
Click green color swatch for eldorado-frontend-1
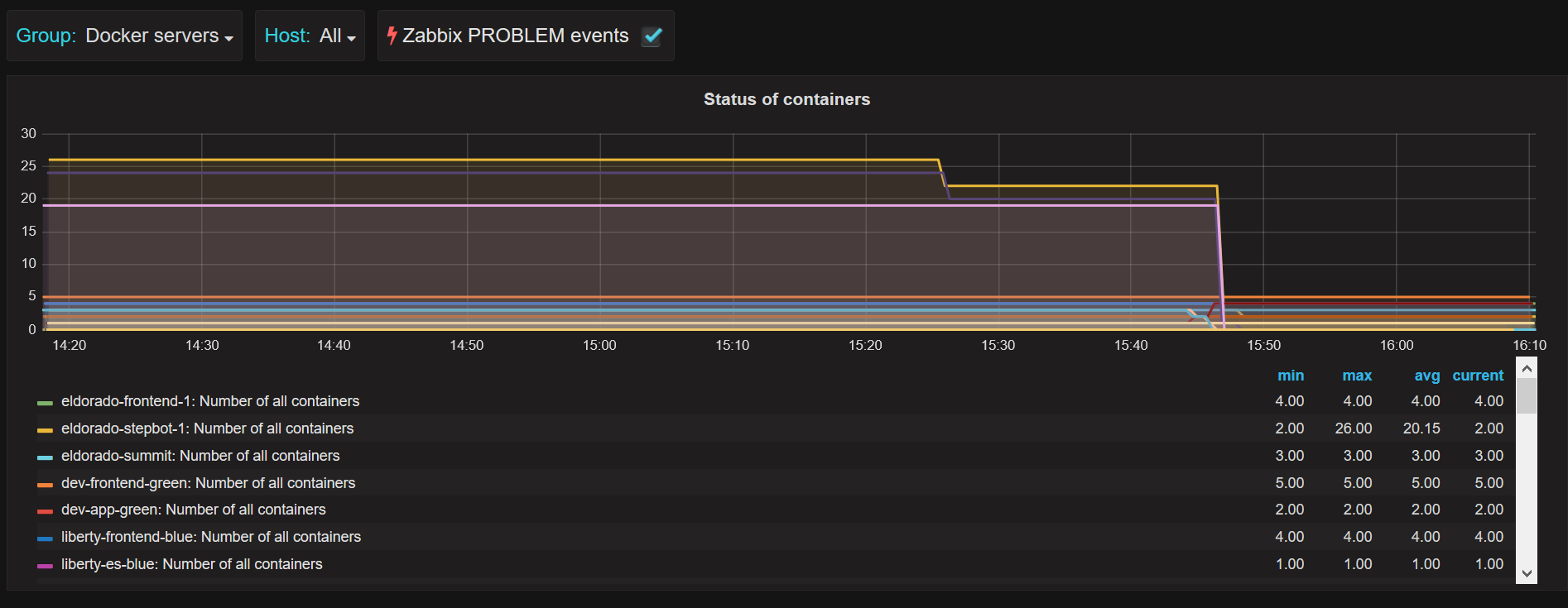click(45, 403)
